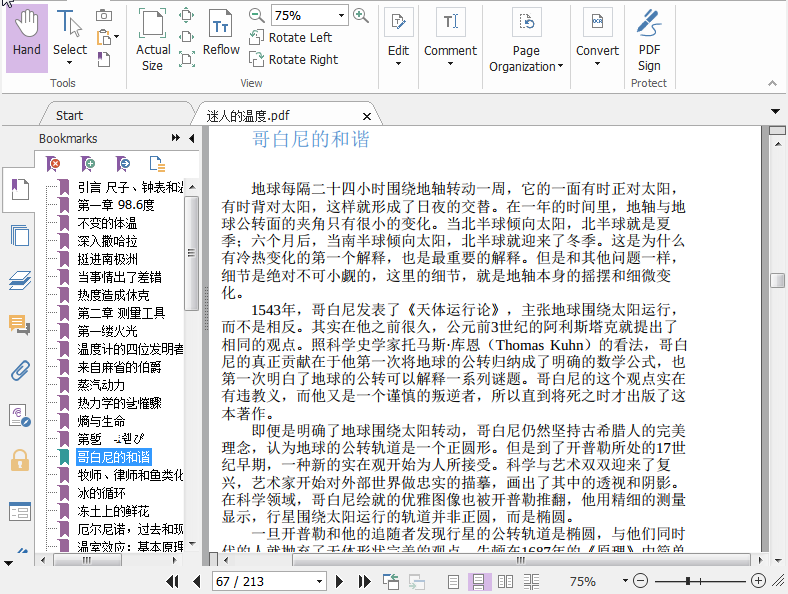The height and width of the screenshot is (594, 788).
Task: Open the Attachments paperclip panel
Action: pos(19,371)
